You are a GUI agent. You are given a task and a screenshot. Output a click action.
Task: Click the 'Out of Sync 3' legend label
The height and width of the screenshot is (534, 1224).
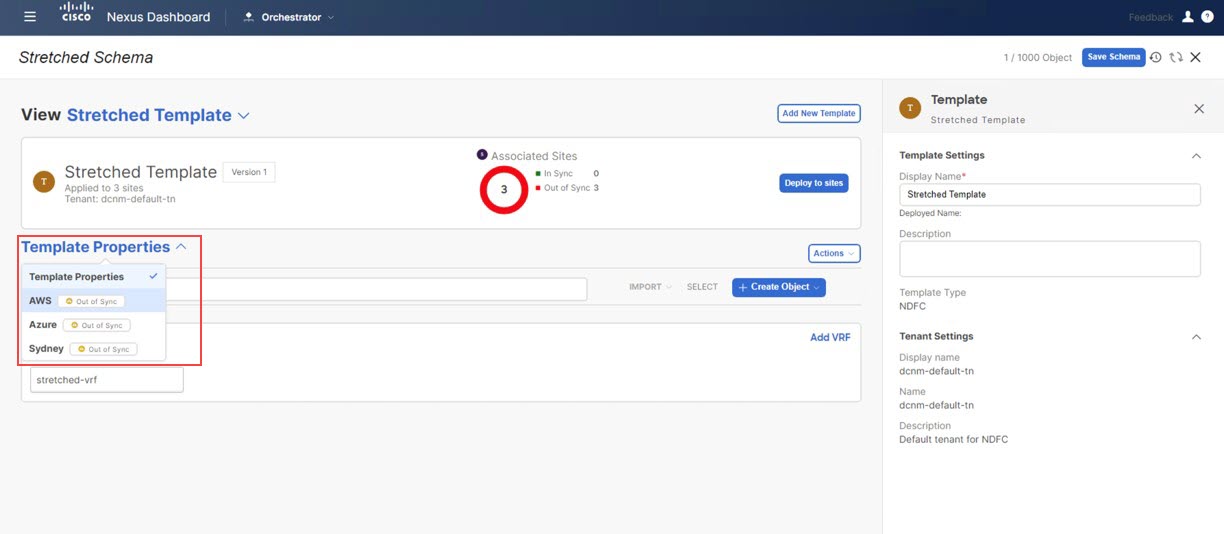[571, 188]
